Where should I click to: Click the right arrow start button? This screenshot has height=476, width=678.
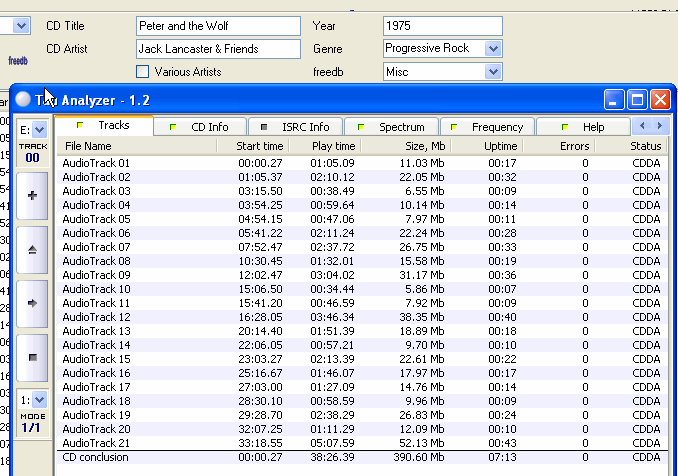tap(32, 304)
